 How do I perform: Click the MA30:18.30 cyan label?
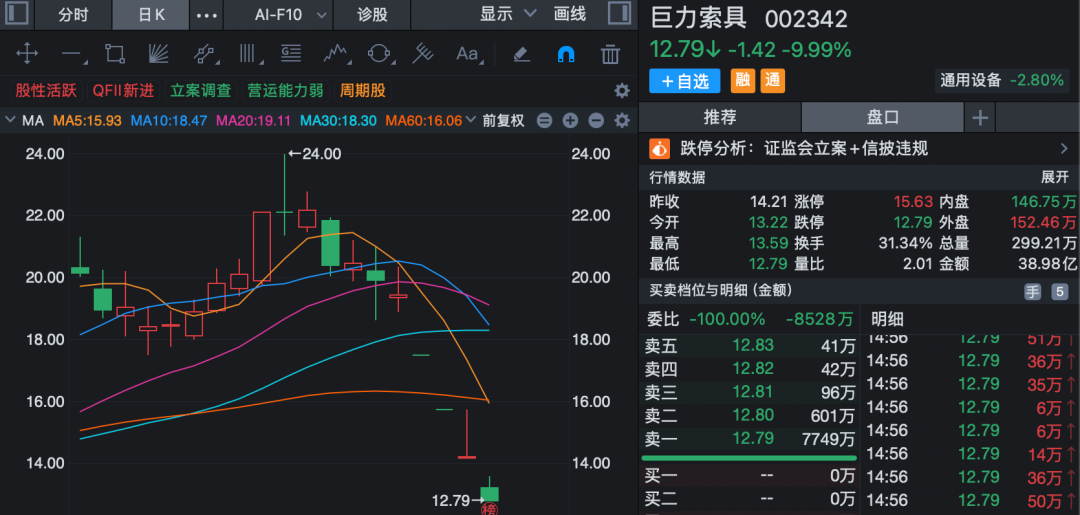pyautogui.click(x=339, y=121)
